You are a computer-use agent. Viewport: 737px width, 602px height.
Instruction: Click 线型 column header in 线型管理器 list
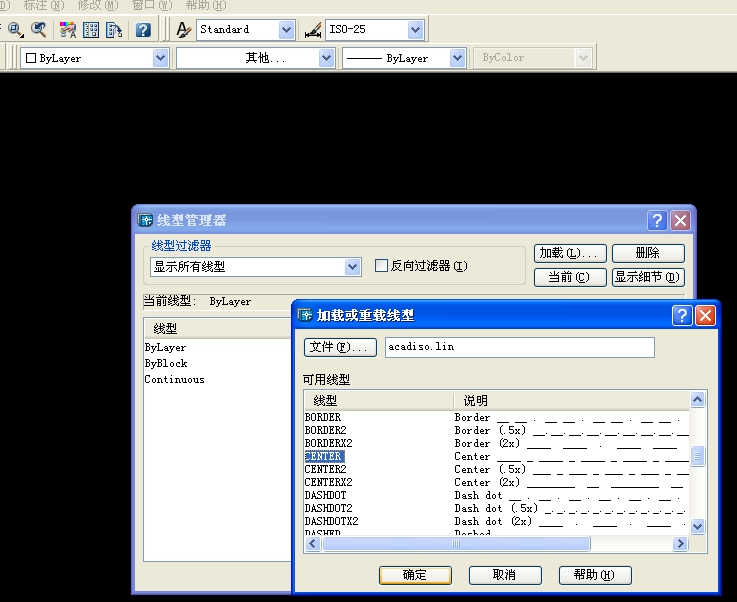click(218, 328)
